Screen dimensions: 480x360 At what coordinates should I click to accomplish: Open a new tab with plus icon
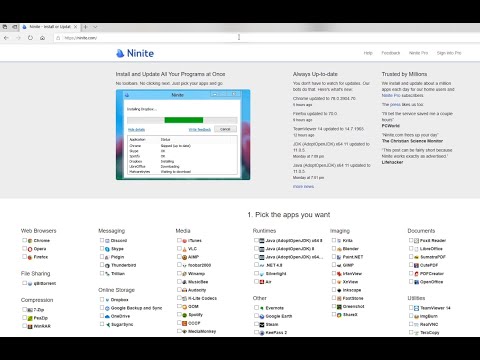click(x=85, y=27)
